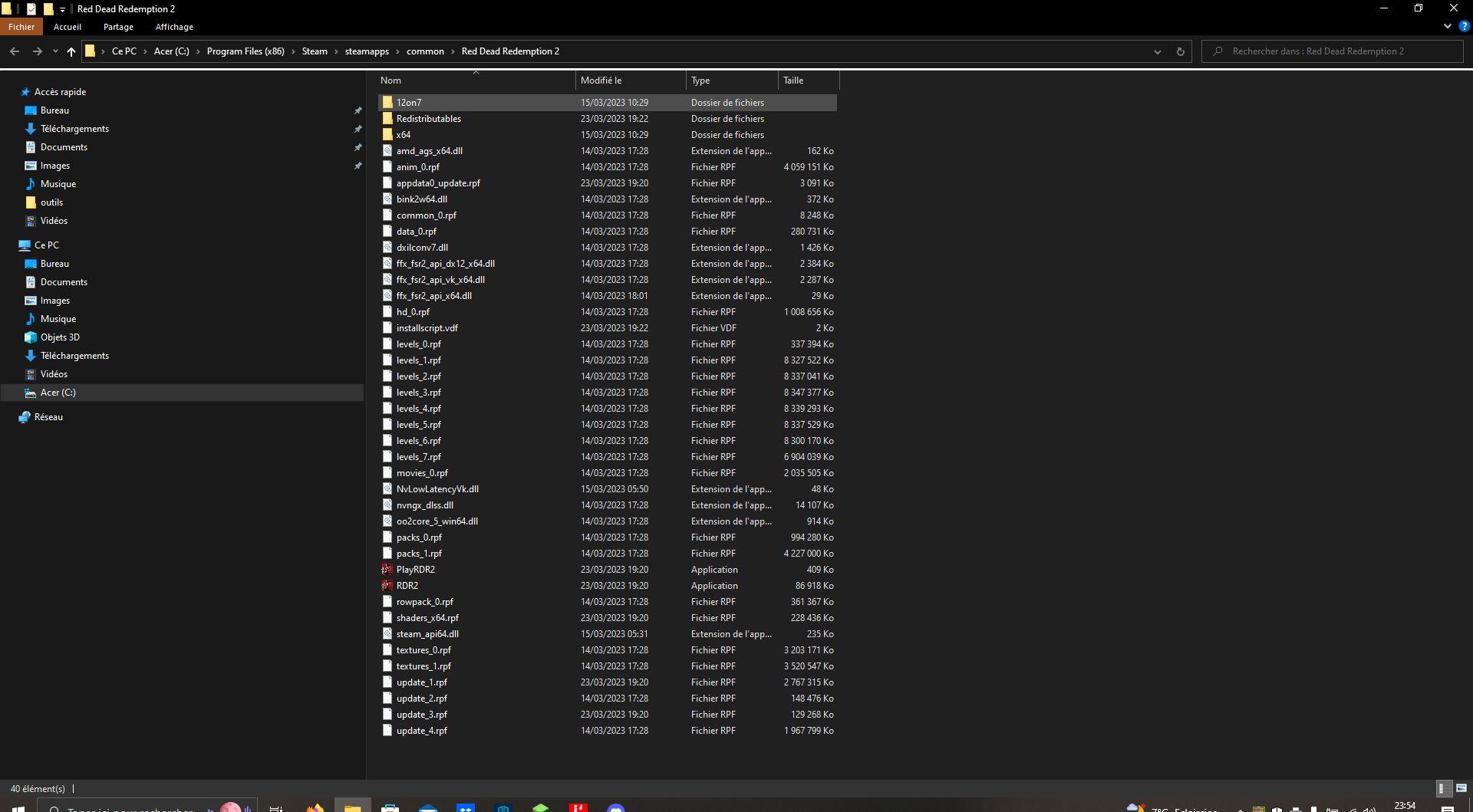This screenshot has width=1473, height=812.
Task: Select the RDR2 application icon
Action: point(387,585)
